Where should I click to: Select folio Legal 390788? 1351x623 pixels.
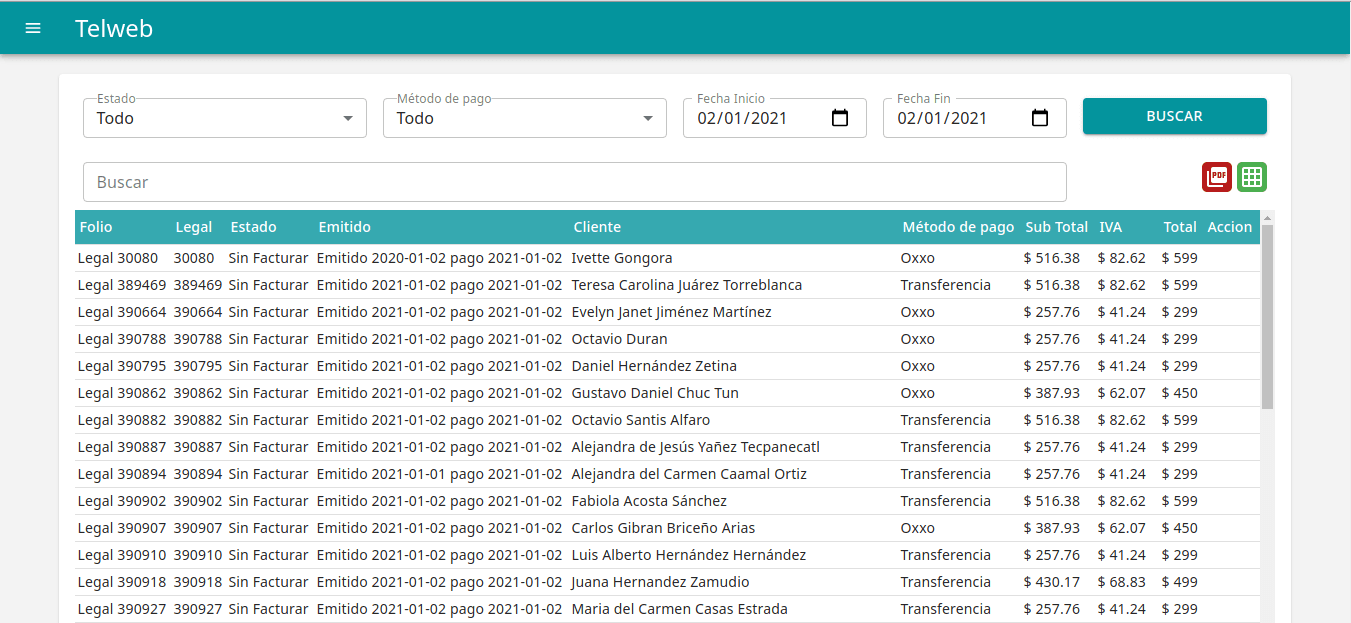(122, 339)
